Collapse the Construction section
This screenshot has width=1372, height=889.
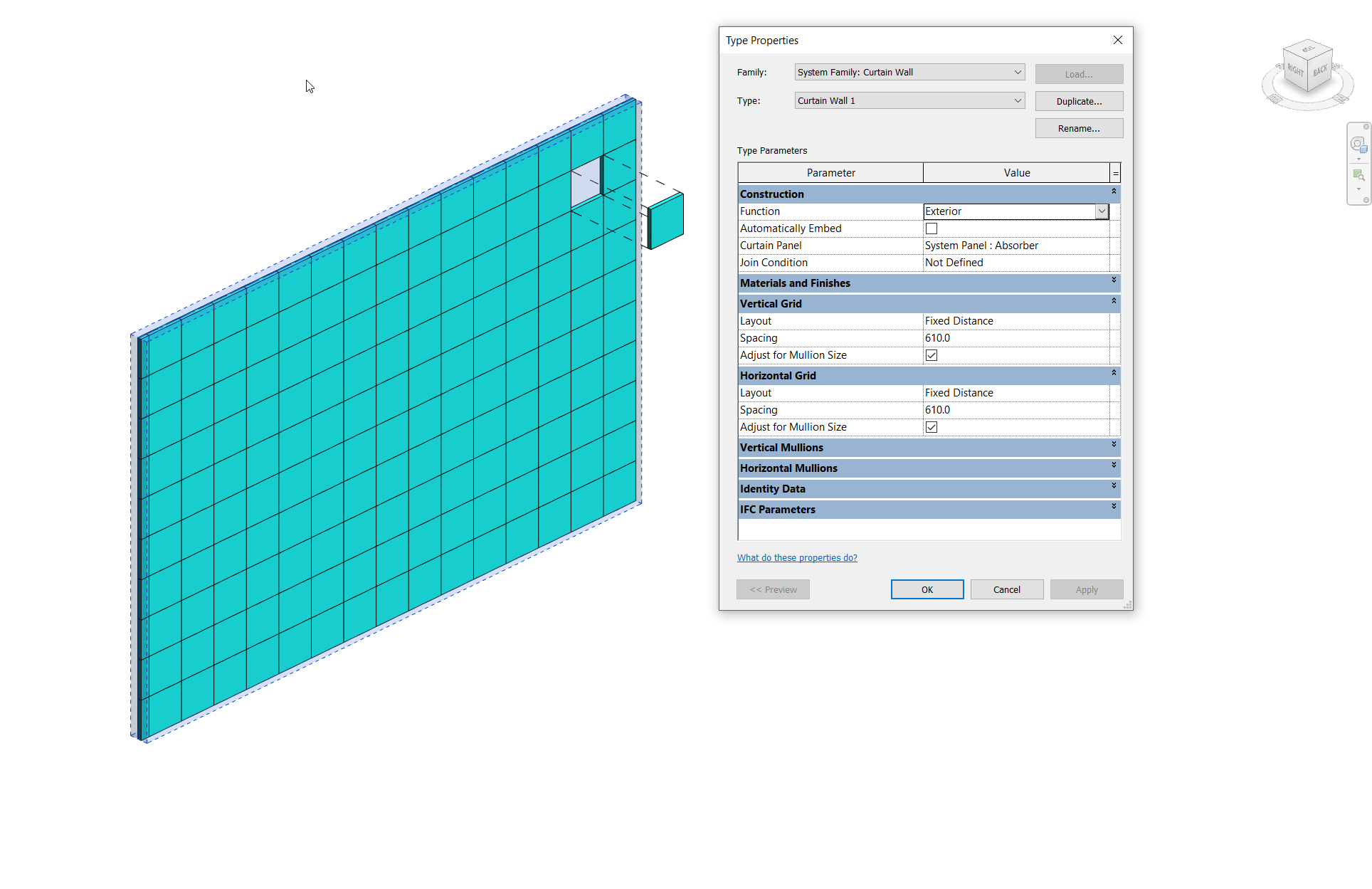coord(1113,191)
